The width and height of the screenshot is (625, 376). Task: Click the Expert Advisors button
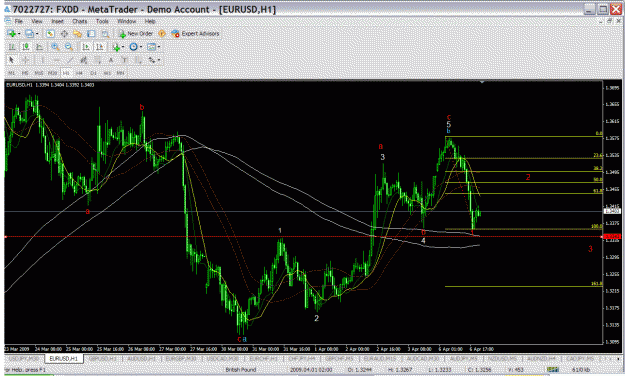tap(195, 33)
